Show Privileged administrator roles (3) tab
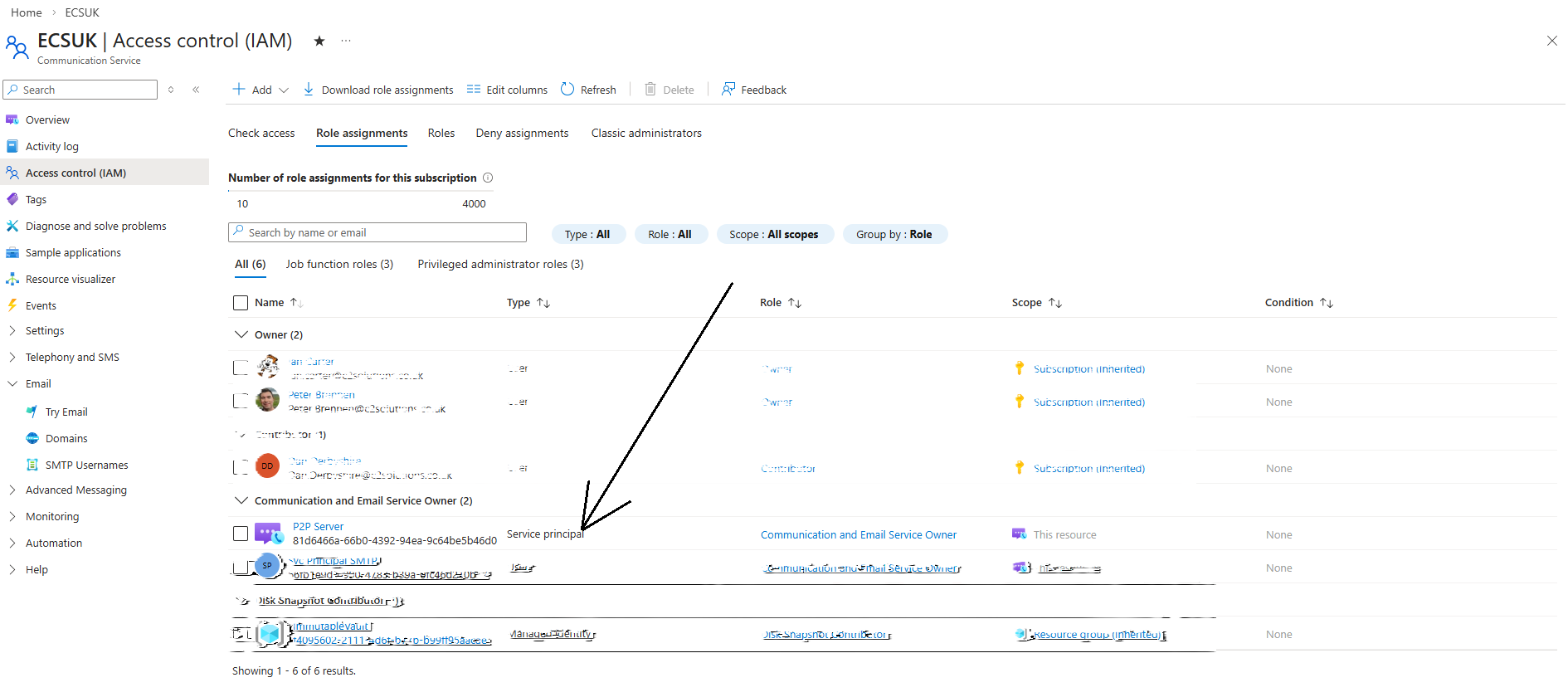Image resolution: width=1568 pixels, height=697 pixels. 501,264
